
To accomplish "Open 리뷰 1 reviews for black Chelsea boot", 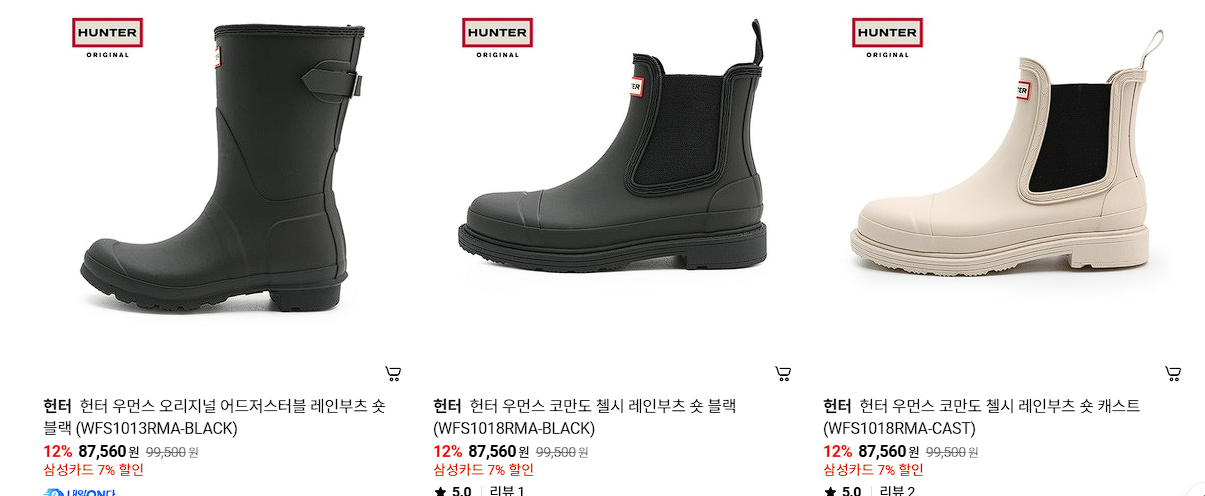I will pyautogui.click(x=507, y=491).
